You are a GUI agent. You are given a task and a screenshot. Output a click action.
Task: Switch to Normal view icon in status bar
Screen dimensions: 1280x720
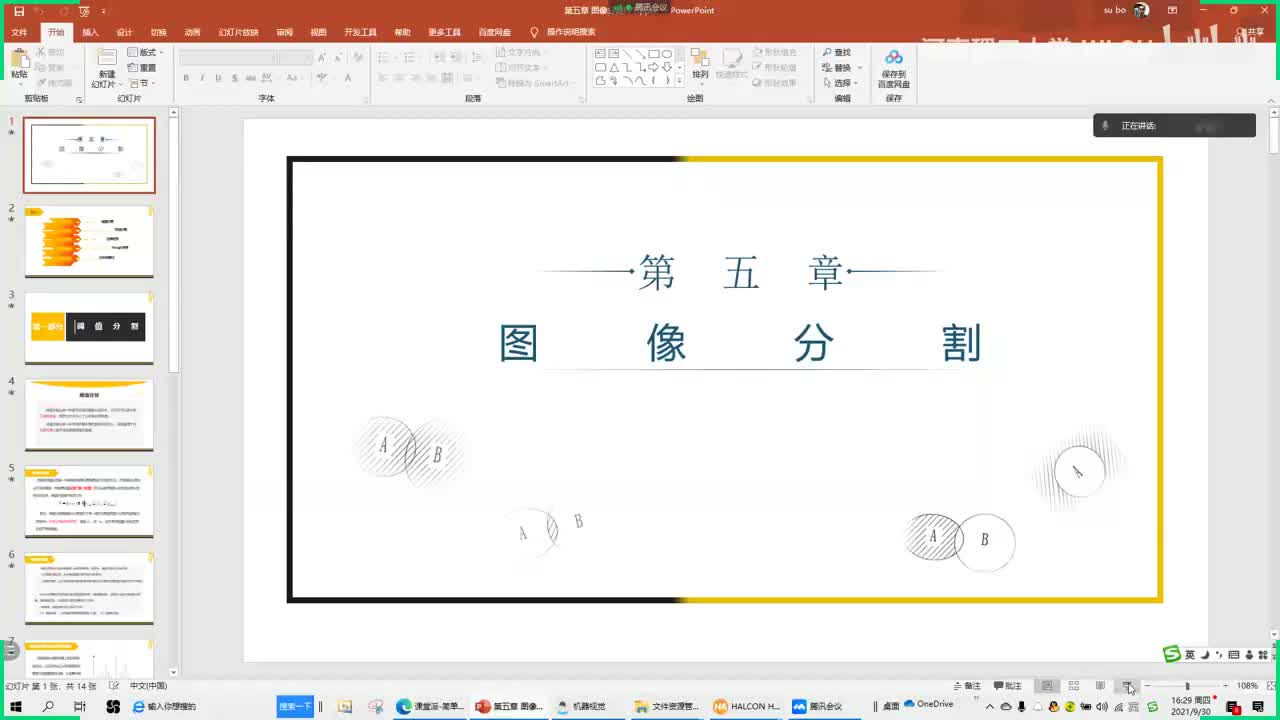tap(1047, 686)
